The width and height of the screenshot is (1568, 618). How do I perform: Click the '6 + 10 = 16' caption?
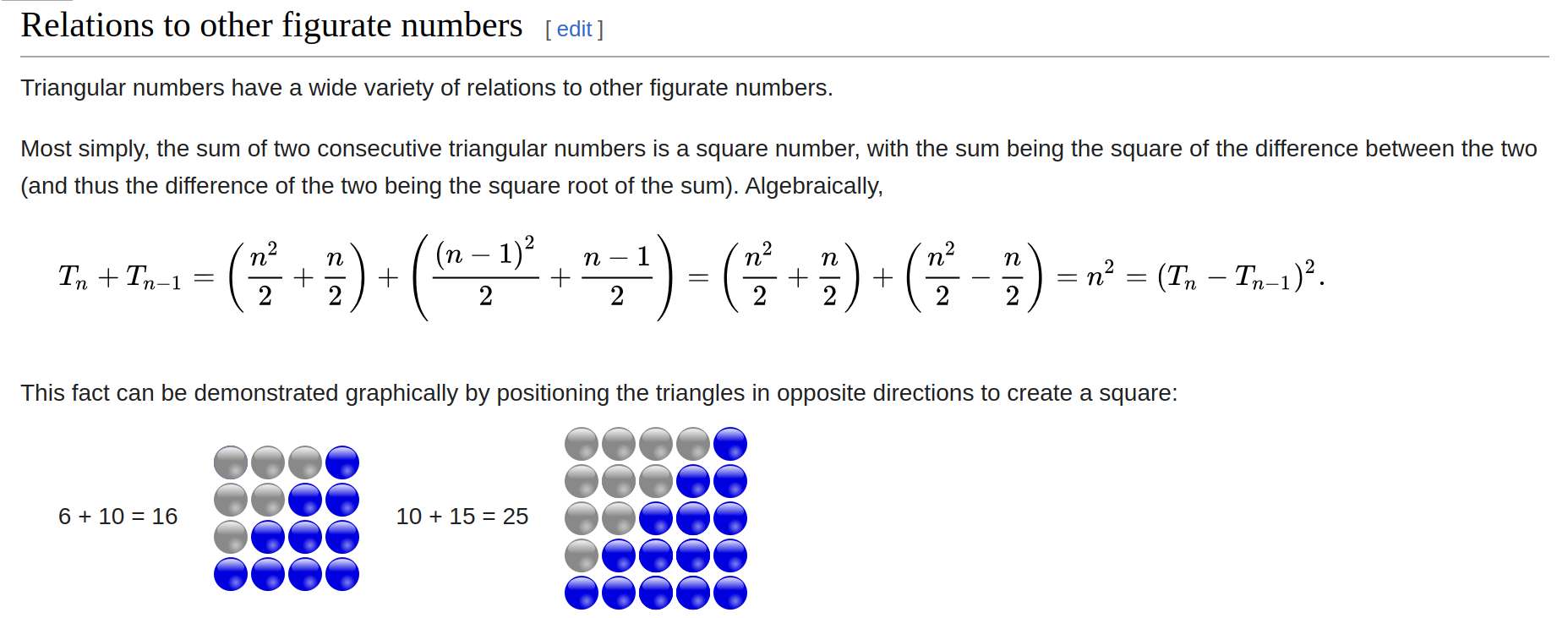[x=117, y=517]
